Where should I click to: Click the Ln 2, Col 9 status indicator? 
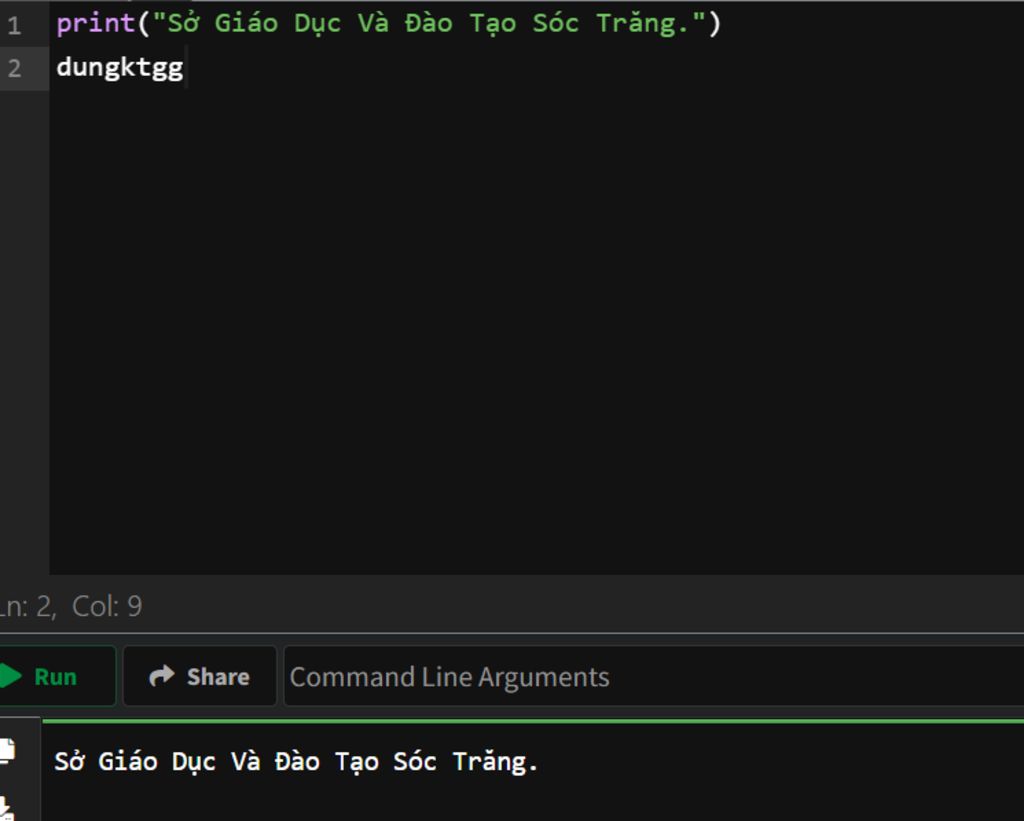72,606
